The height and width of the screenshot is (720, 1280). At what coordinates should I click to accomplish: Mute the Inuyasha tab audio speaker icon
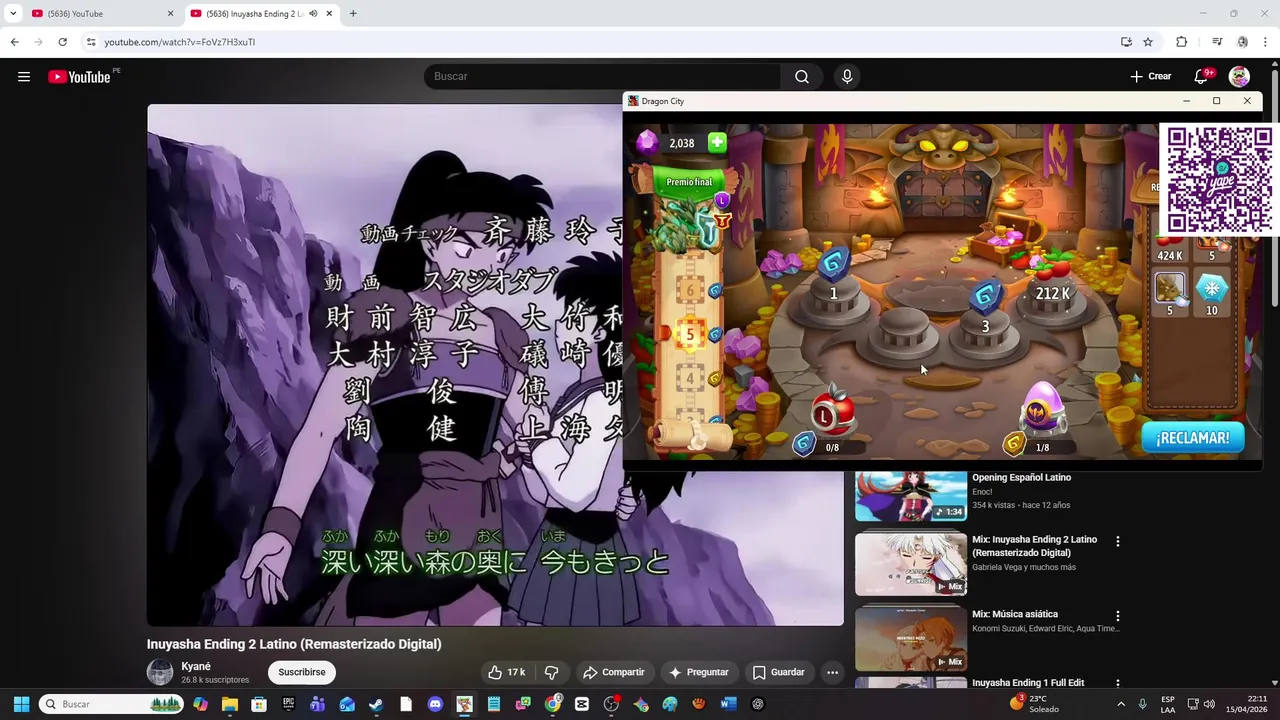pos(313,14)
